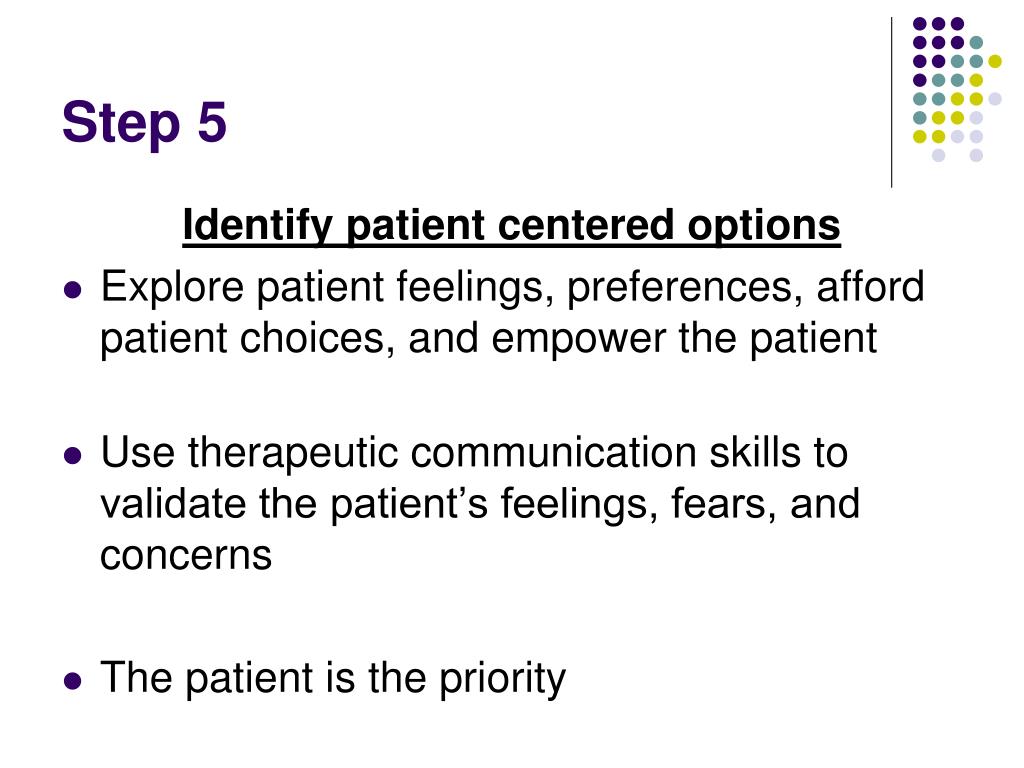The height and width of the screenshot is (768, 1024).
Task: Click the word "afford" in the first bullet
Action: 871,286
